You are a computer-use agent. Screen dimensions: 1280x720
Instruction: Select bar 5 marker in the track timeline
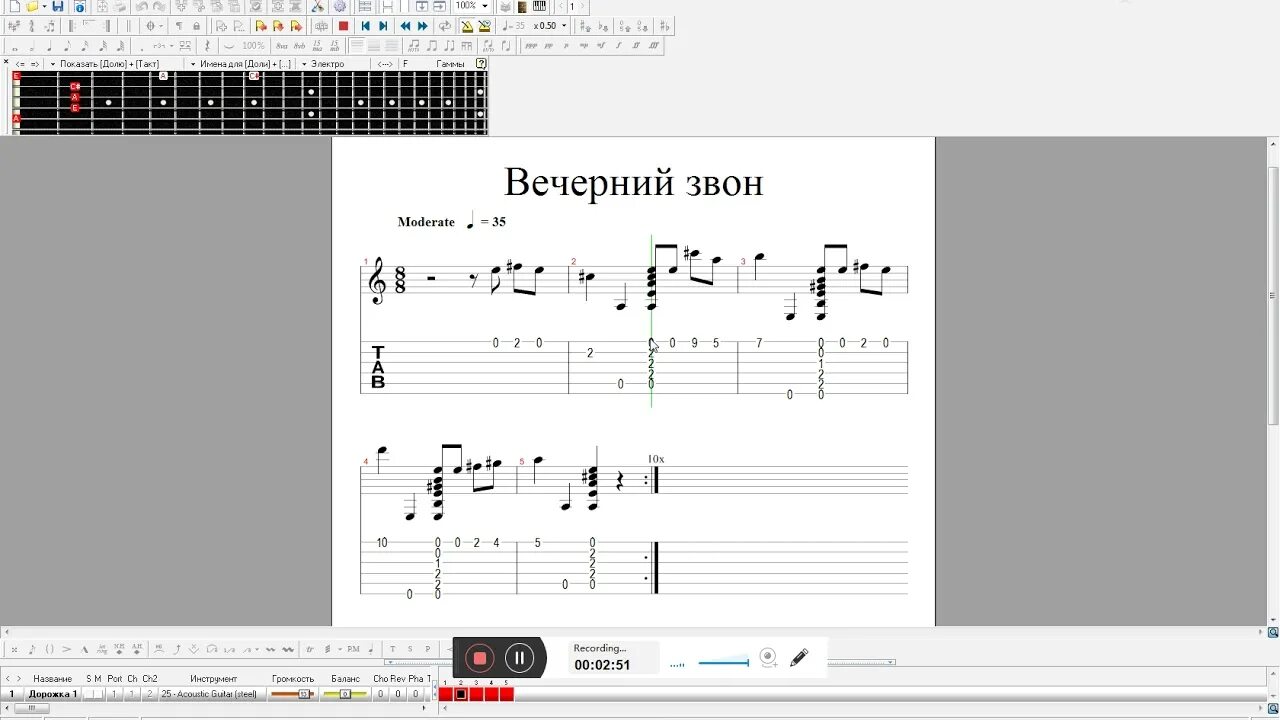click(x=506, y=694)
